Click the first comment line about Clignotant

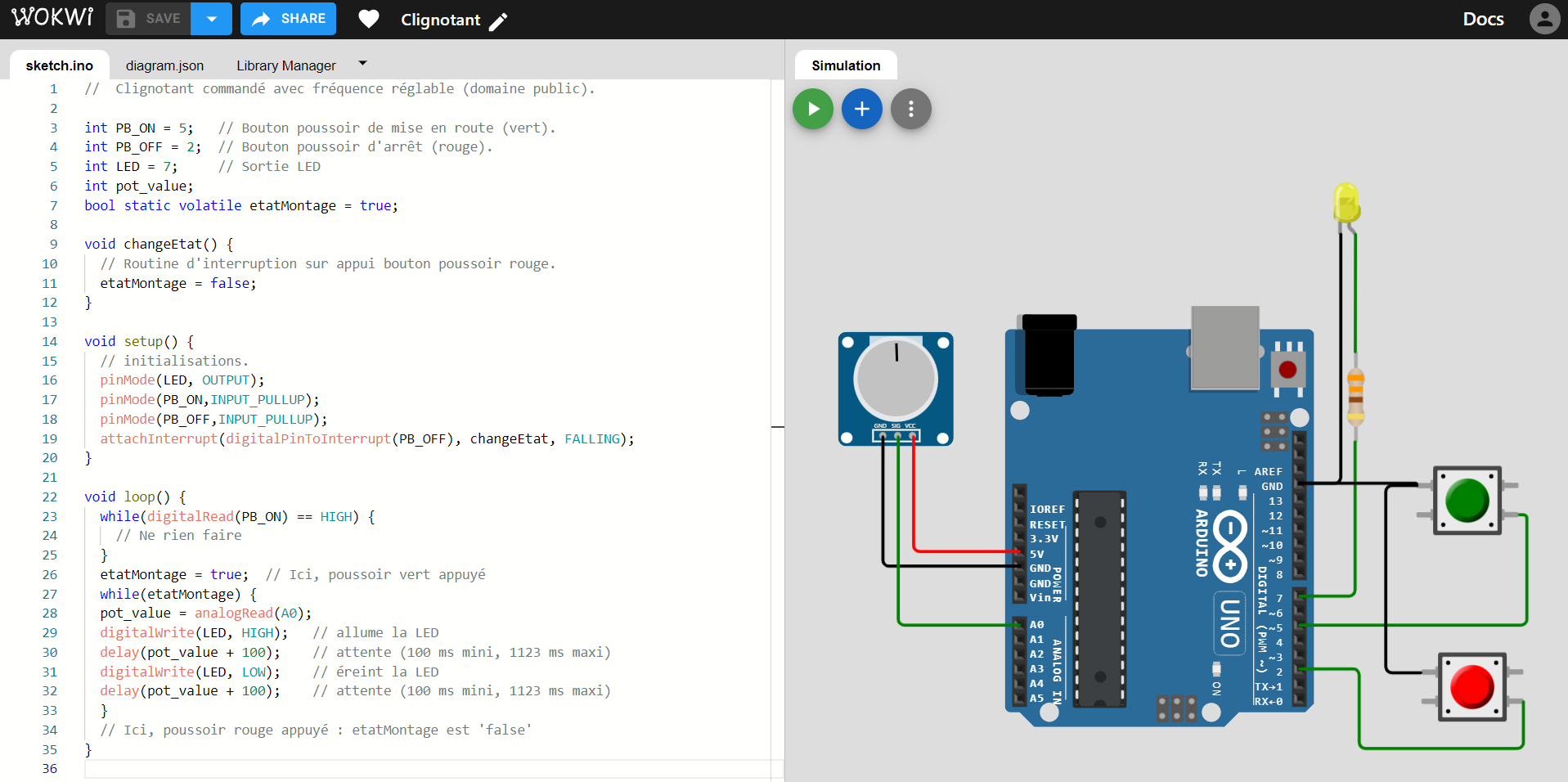(x=339, y=88)
